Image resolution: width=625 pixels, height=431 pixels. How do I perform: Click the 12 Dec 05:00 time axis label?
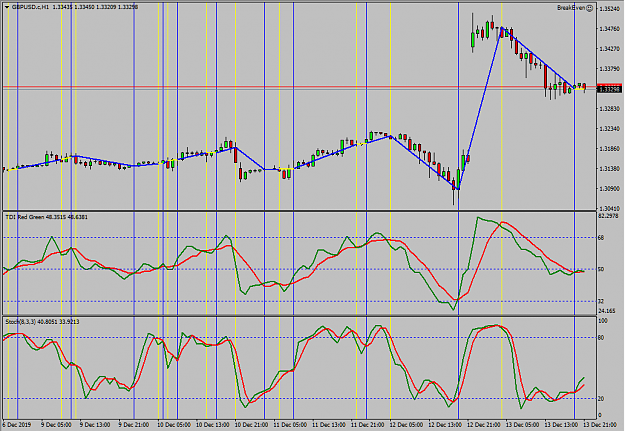tap(407, 425)
